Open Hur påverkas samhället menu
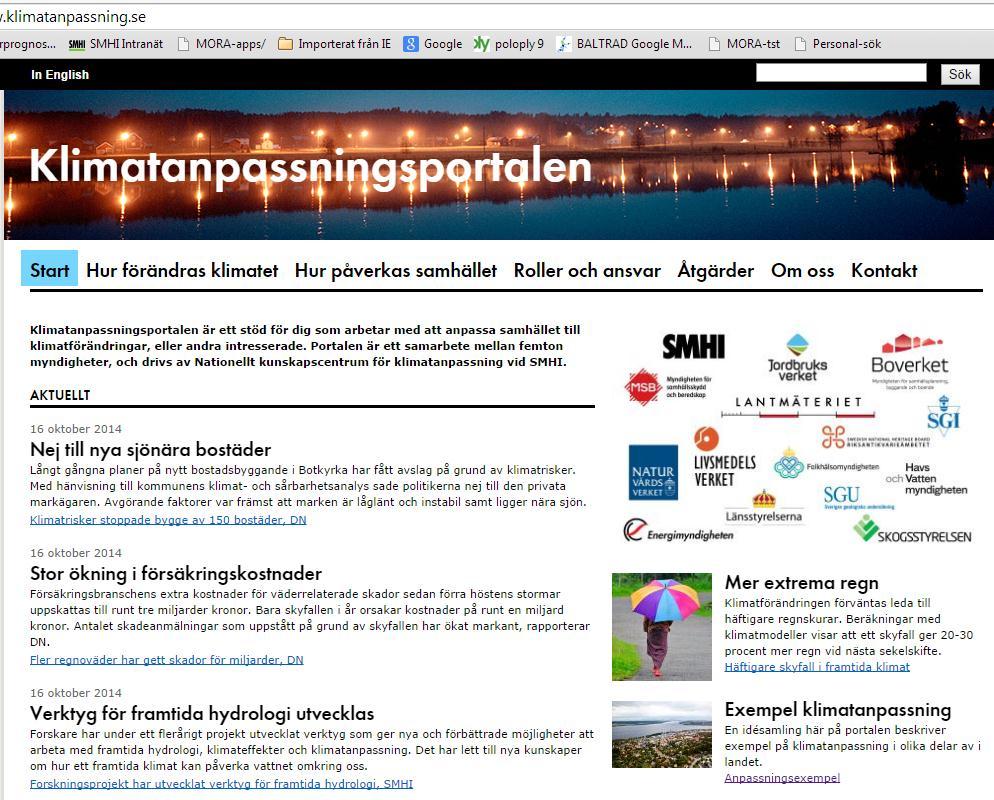The image size is (994, 800). 396,271
